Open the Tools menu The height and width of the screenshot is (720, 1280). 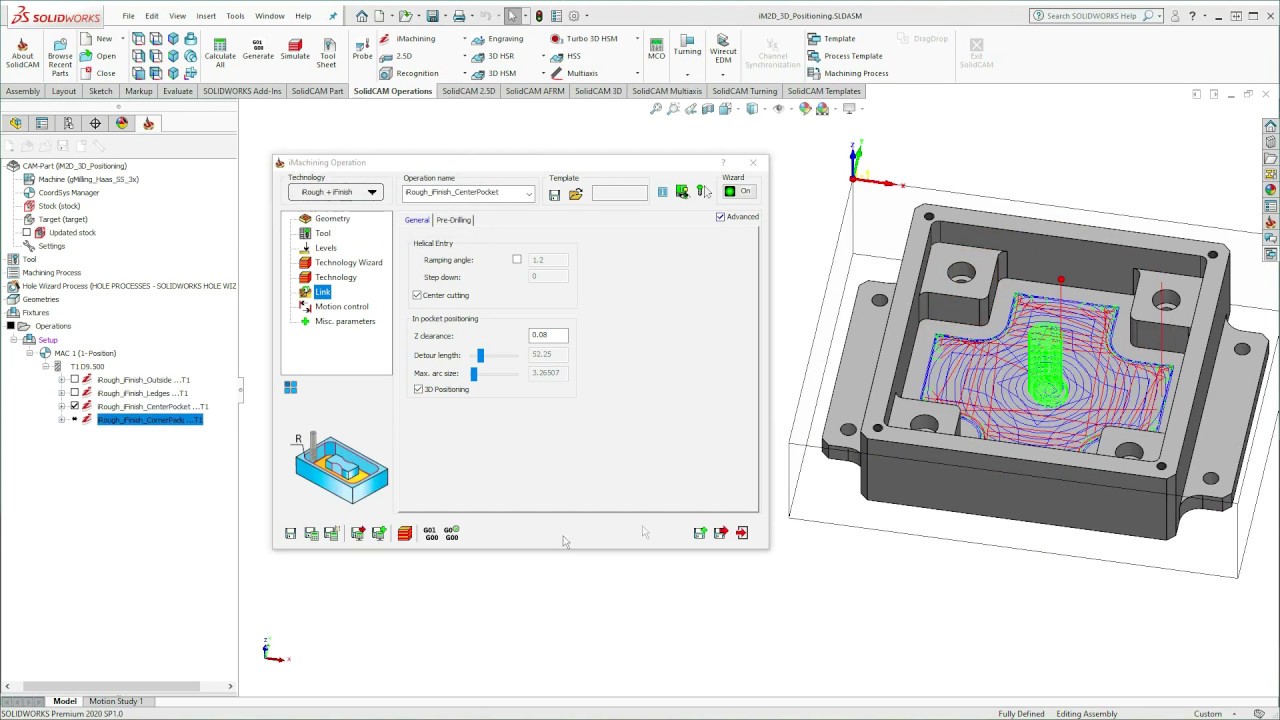tap(235, 16)
